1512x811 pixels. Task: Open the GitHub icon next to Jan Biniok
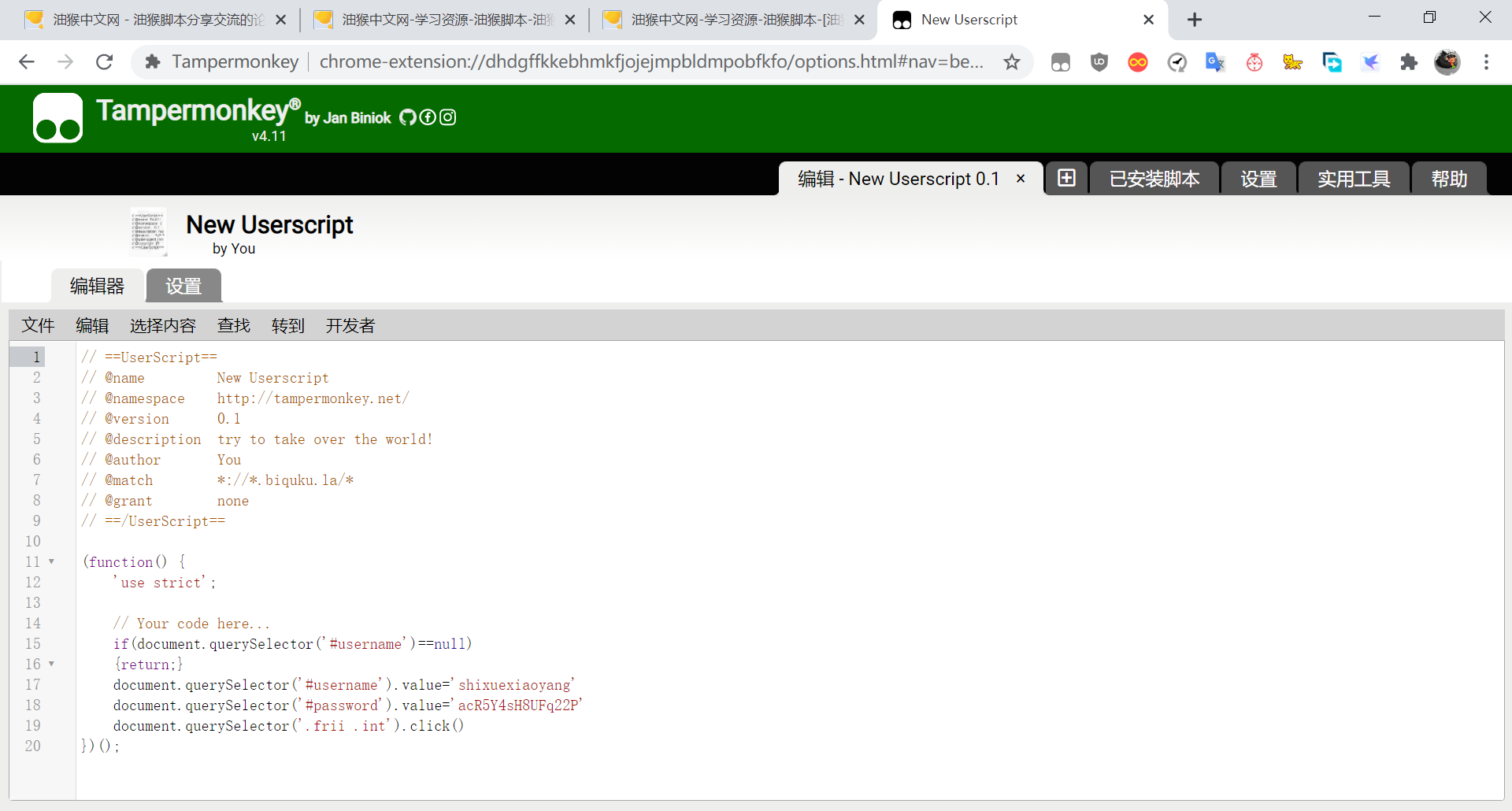coord(408,117)
